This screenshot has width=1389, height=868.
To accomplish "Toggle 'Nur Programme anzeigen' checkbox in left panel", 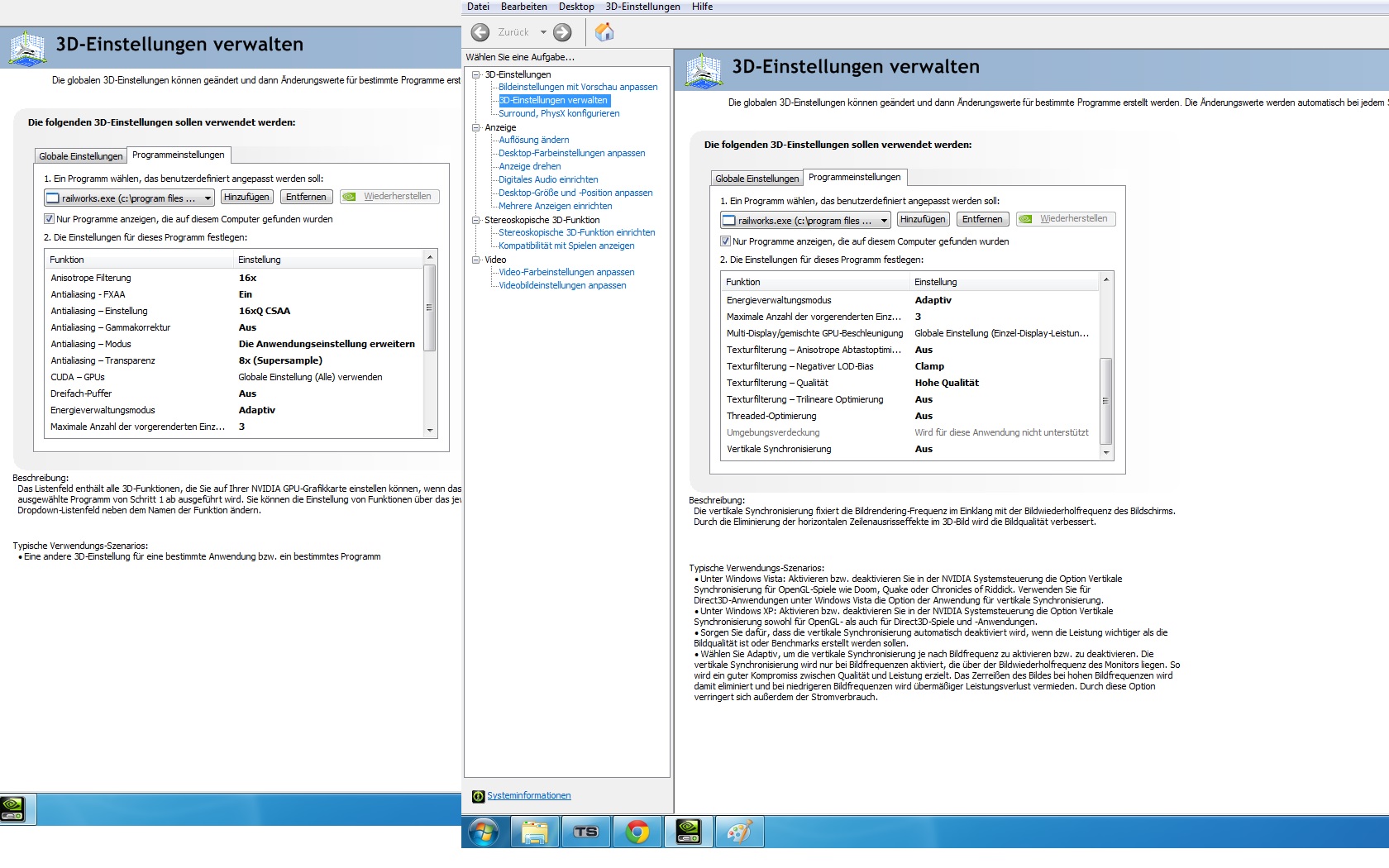I will click(50, 219).
